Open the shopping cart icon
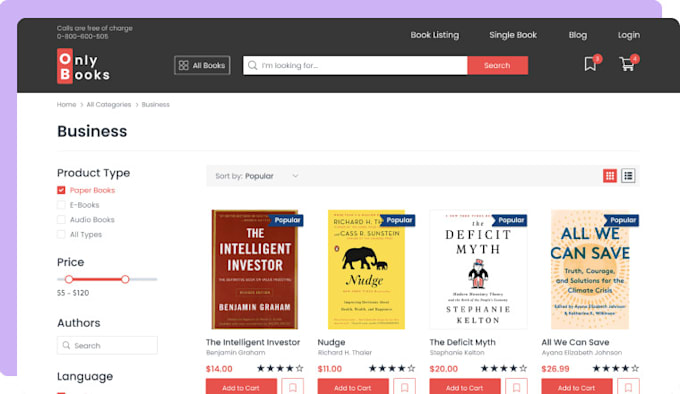680x394 pixels. [627, 64]
